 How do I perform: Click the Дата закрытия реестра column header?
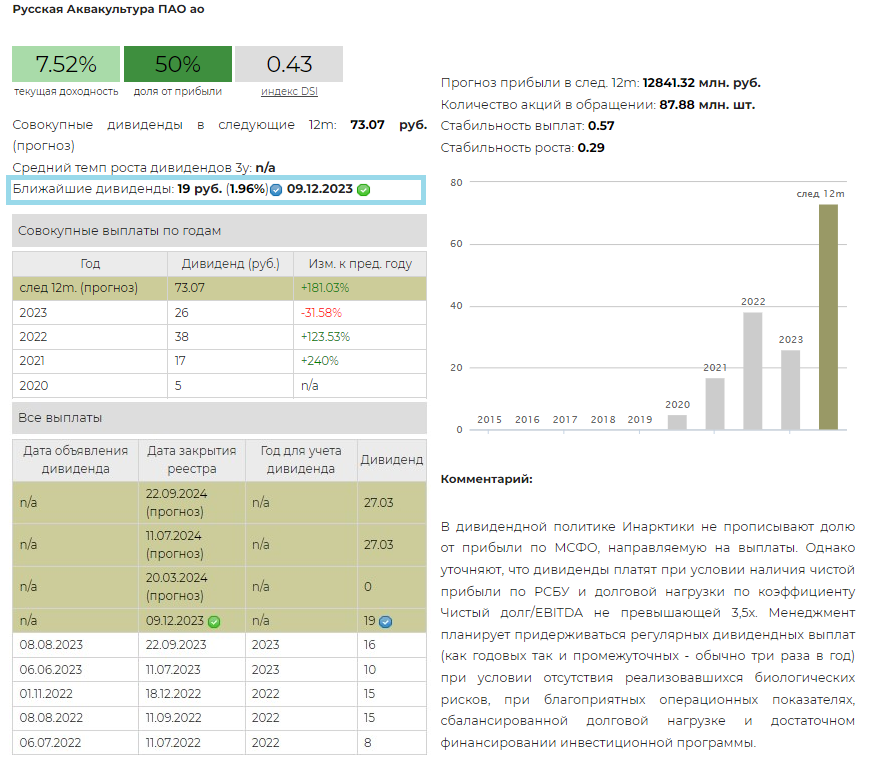pyautogui.click(x=191, y=459)
